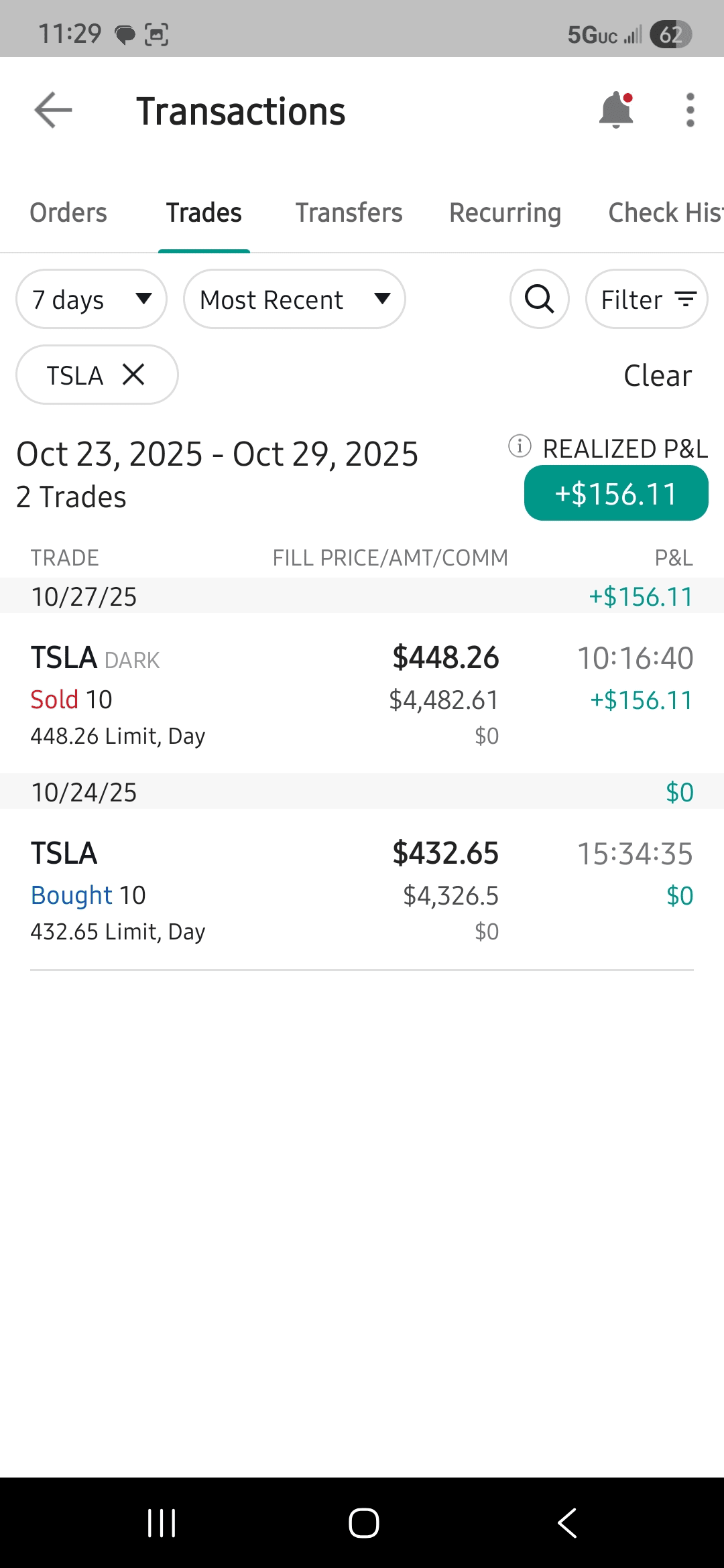Open the Check History tab

[x=664, y=213]
